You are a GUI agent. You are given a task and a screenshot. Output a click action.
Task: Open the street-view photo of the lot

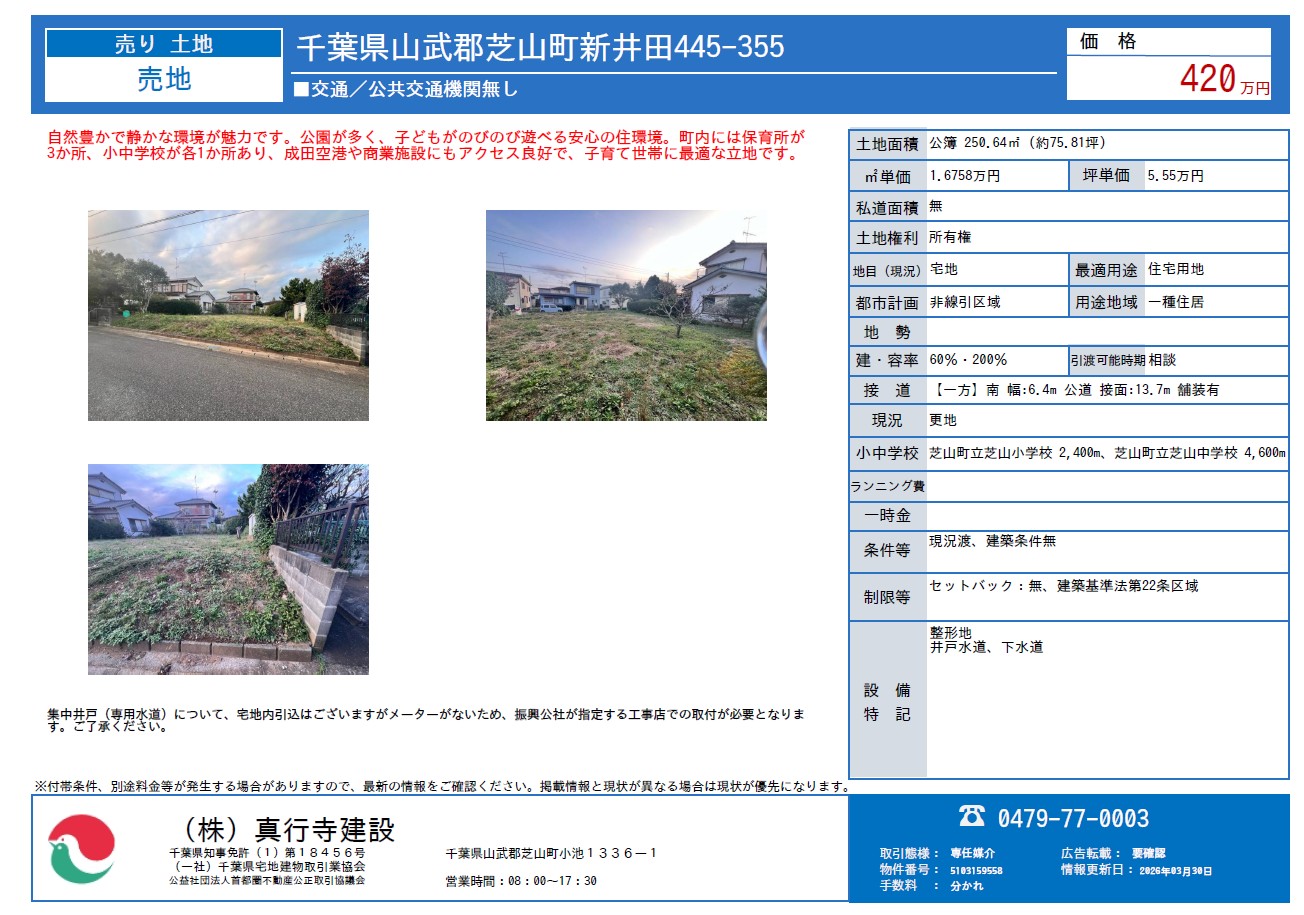[228, 315]
